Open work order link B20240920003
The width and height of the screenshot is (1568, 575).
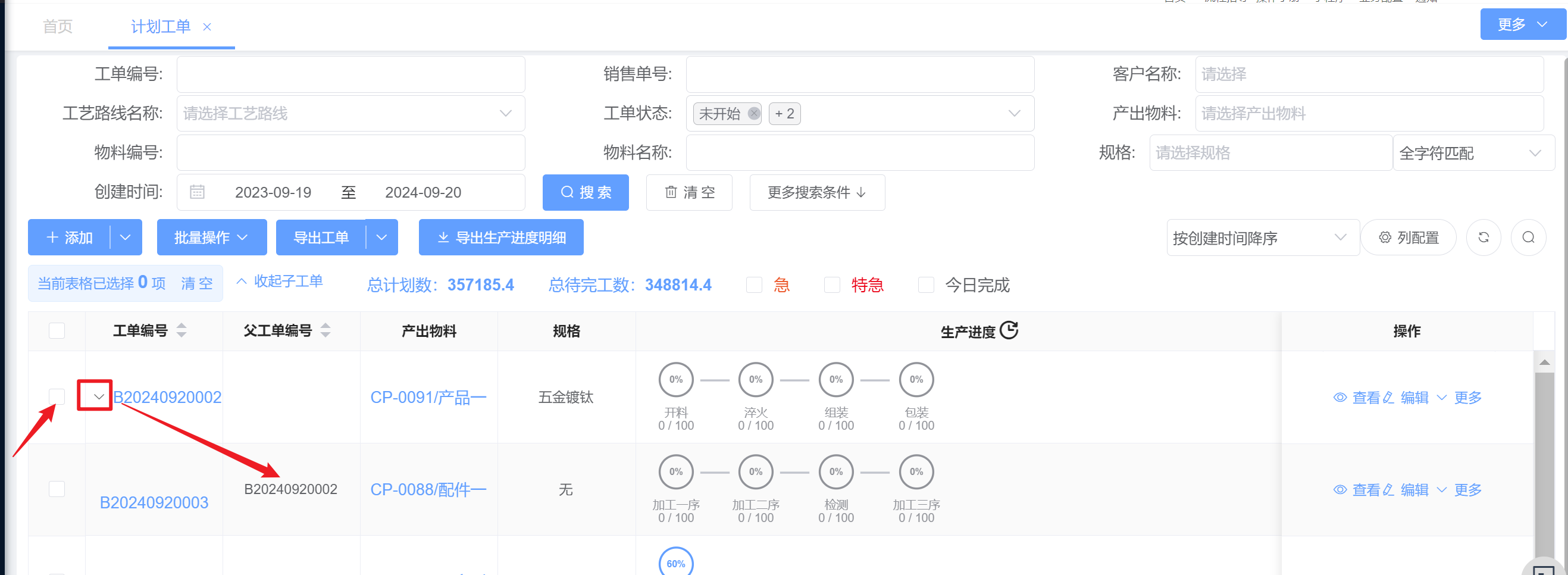154,502
